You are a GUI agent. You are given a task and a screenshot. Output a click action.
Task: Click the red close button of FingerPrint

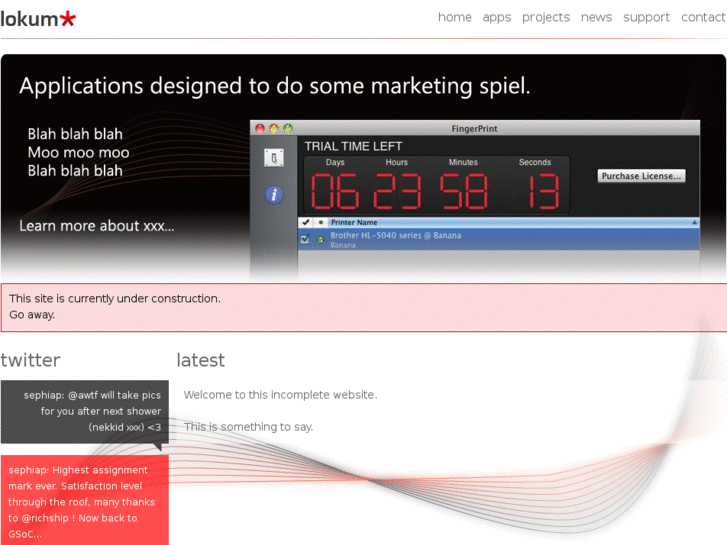point(260,128)
